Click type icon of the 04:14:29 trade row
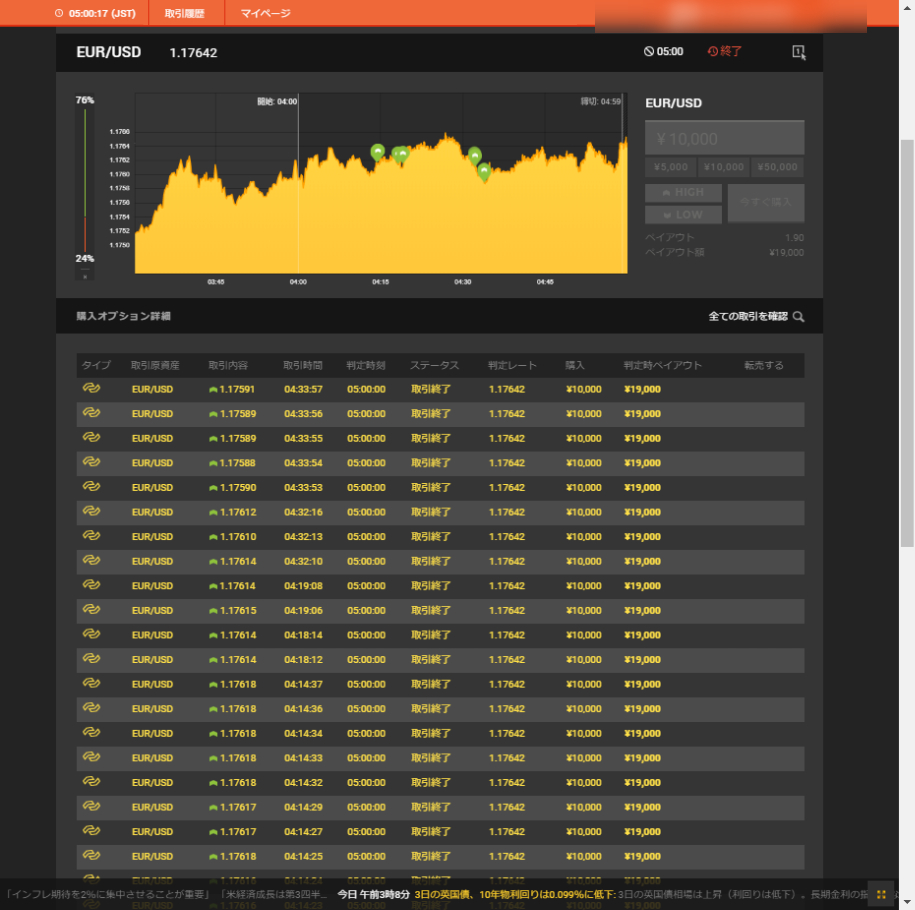 pyautogui.click(x=91, y=806)
